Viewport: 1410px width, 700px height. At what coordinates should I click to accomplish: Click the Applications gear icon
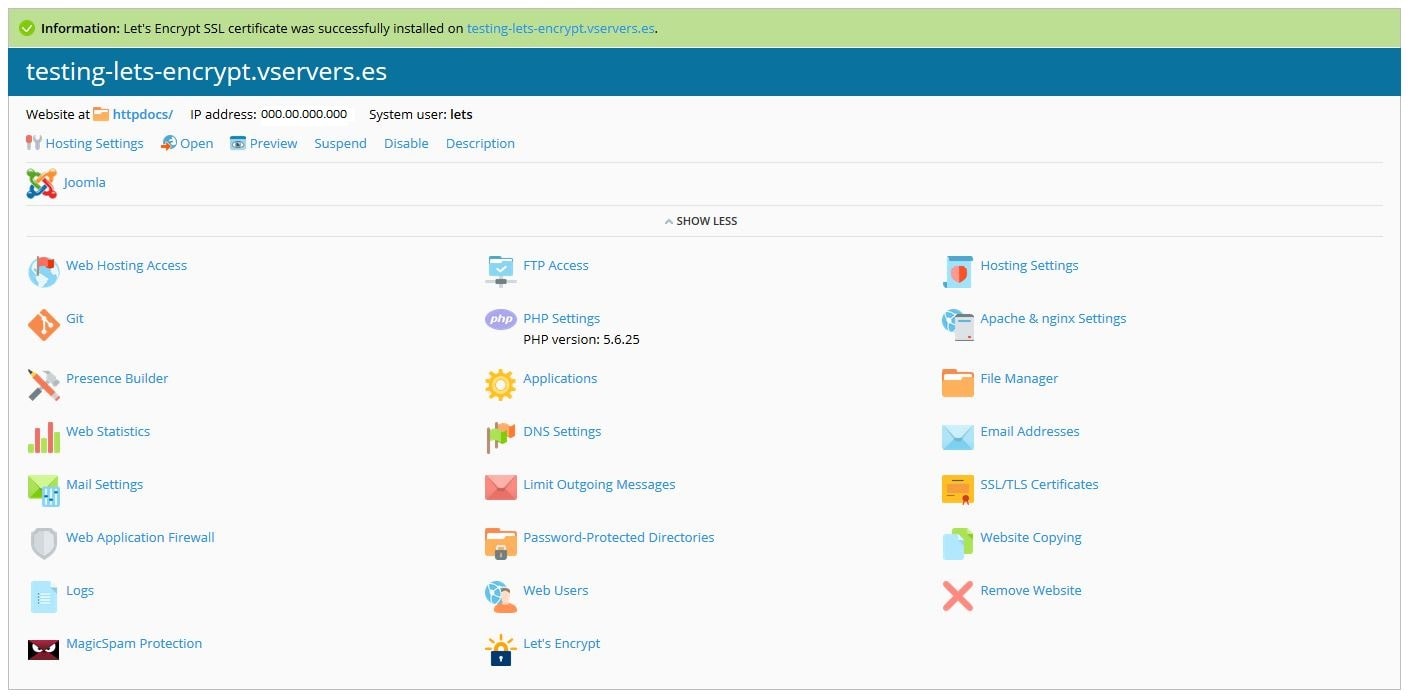[x=500, y=384]
